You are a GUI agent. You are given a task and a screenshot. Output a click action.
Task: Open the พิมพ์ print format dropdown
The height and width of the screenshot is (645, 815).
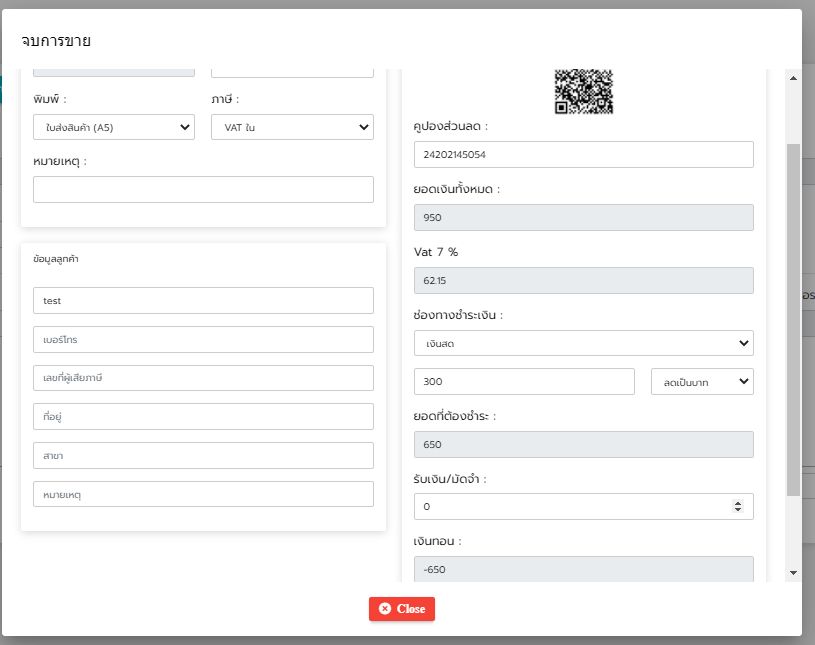pos(114,127)
